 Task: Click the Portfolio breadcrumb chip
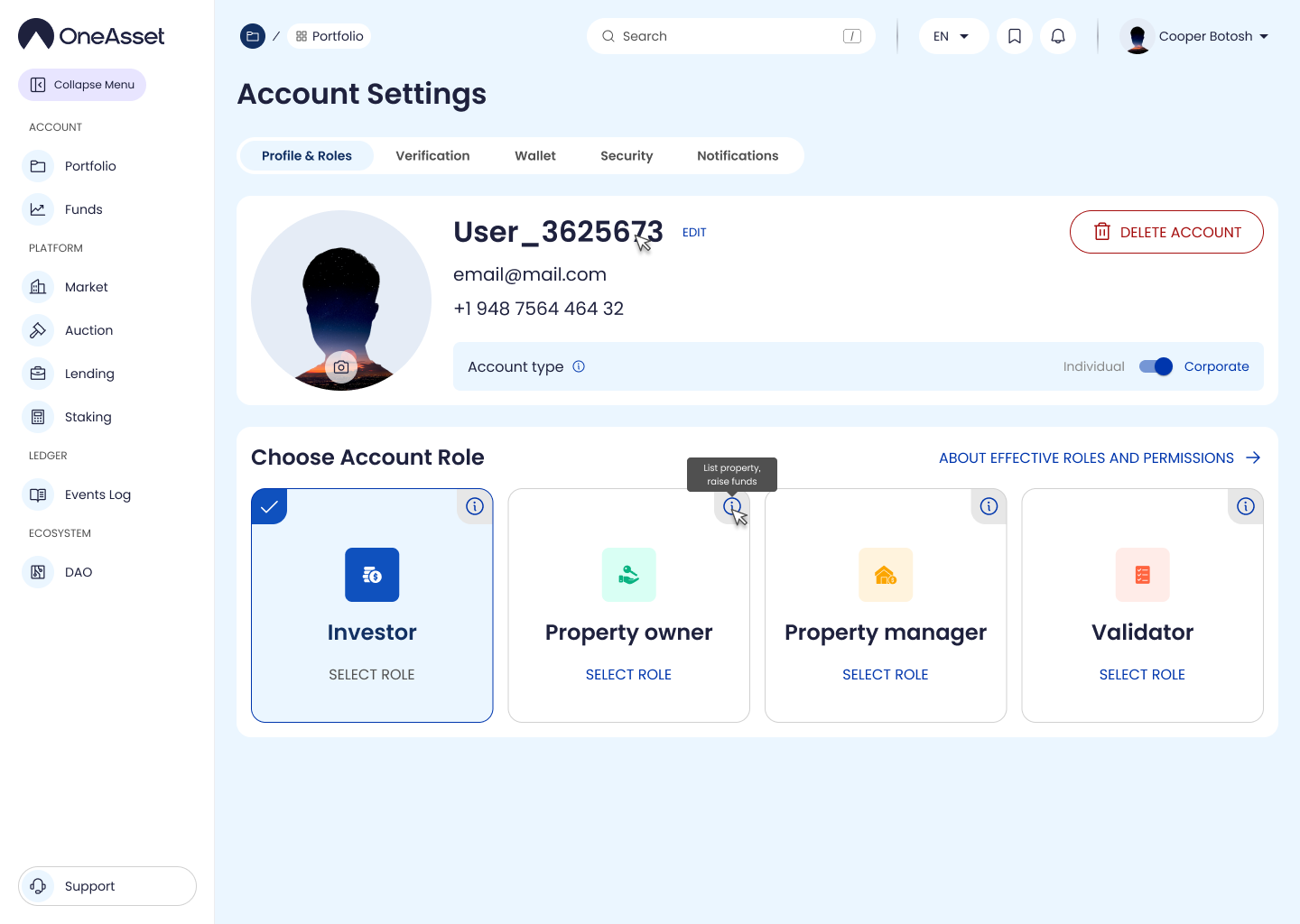pyautogui.click(x=330, y=36)
